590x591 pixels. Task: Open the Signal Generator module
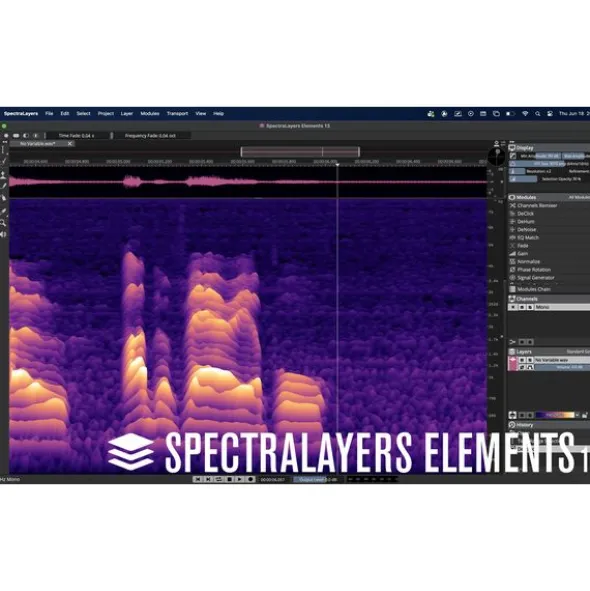(535, 277)
